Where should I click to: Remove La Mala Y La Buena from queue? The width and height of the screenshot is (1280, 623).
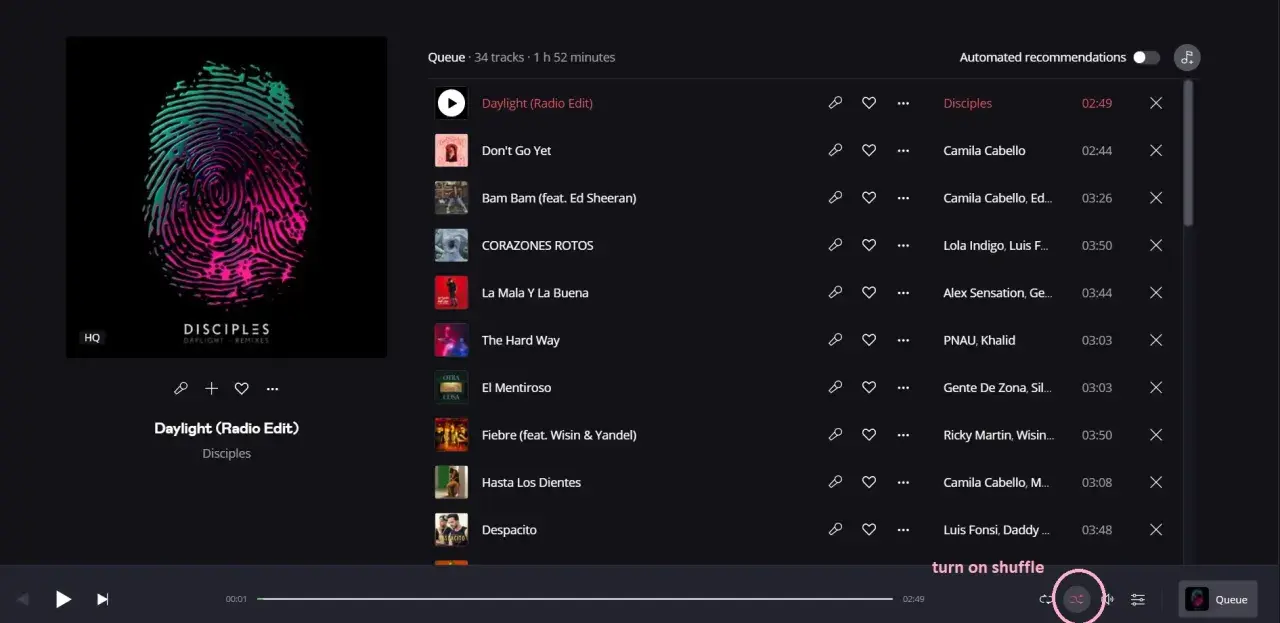coord(1156,293)
